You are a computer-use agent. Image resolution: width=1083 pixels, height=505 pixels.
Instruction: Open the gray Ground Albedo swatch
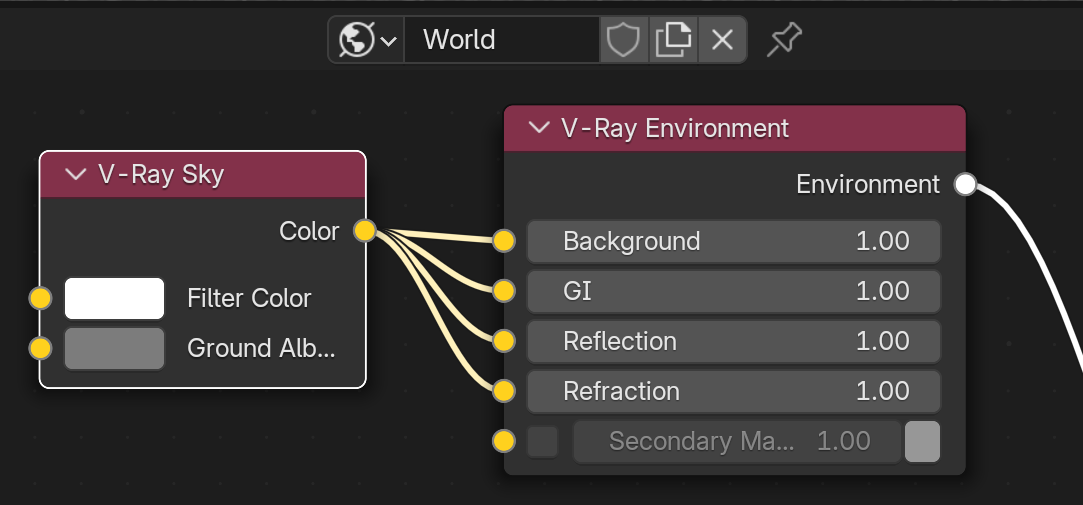point(115,348)
